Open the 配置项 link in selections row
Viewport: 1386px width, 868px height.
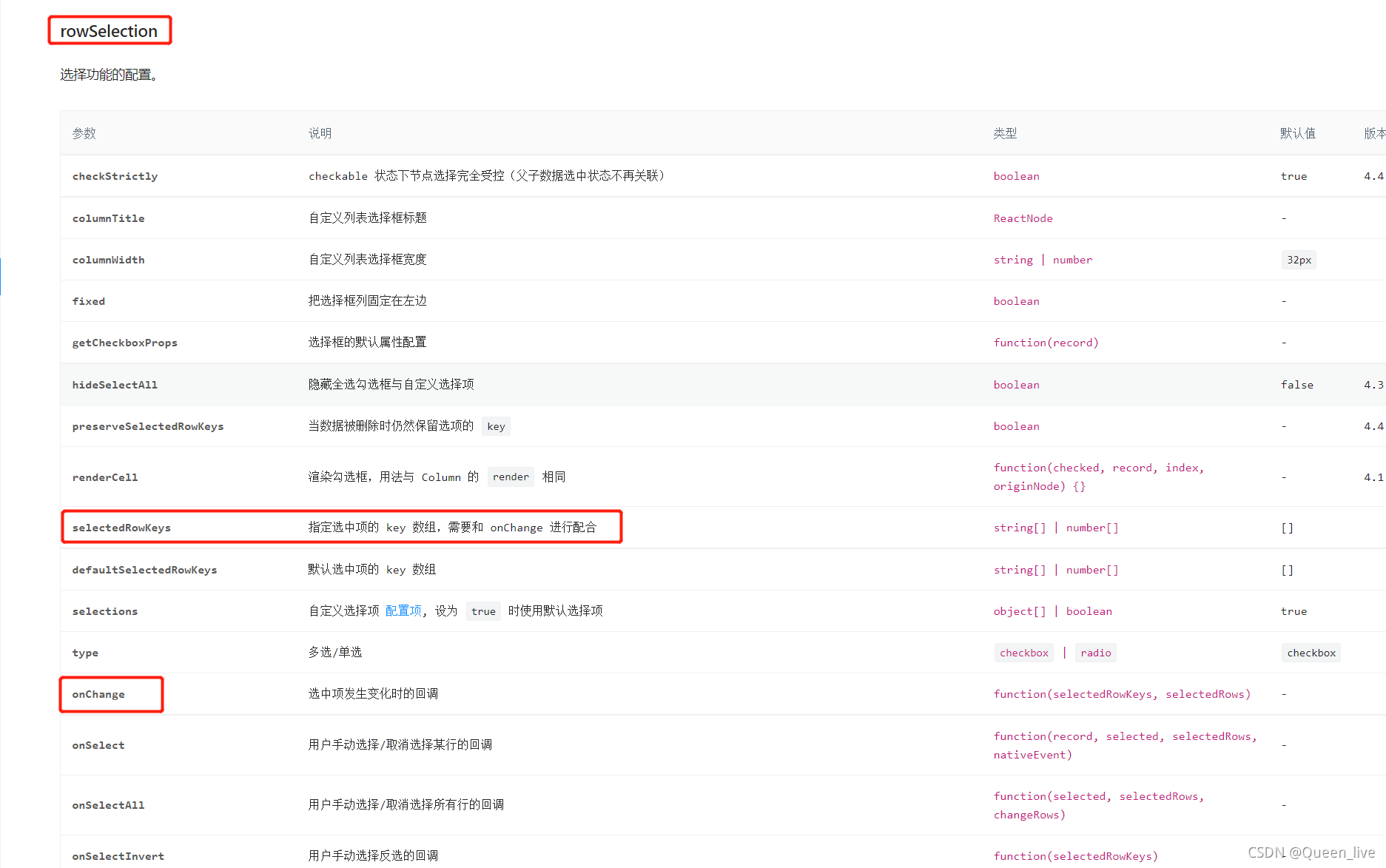[403, 610]
